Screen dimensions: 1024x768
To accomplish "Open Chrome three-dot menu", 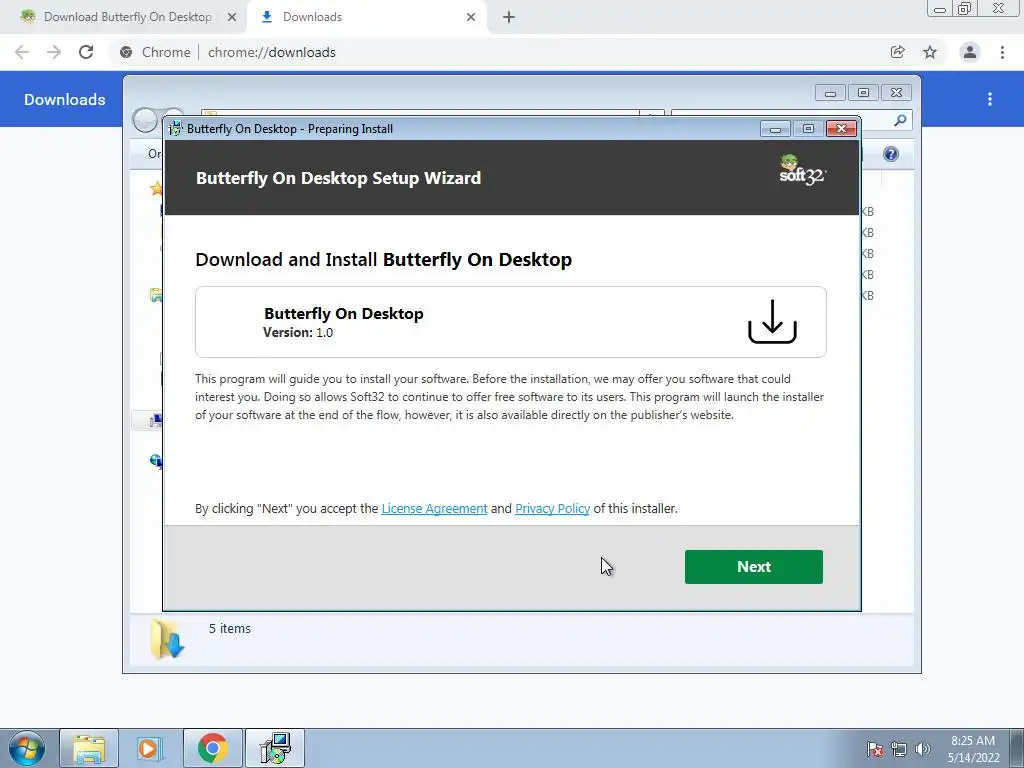I will pos(1002,52).
